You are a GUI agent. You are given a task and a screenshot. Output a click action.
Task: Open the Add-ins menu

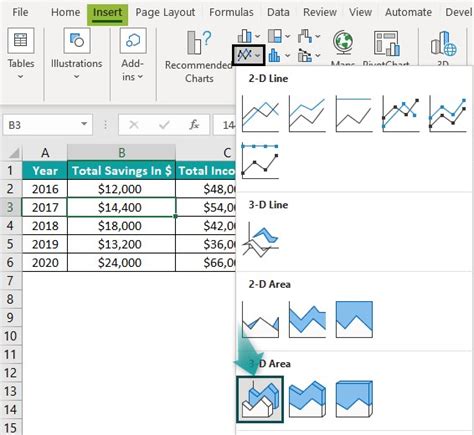[133, 54]
